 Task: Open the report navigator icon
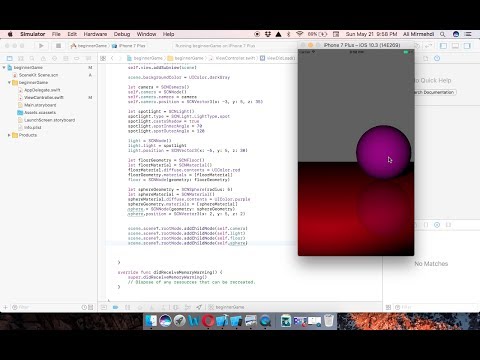[88, 58]
